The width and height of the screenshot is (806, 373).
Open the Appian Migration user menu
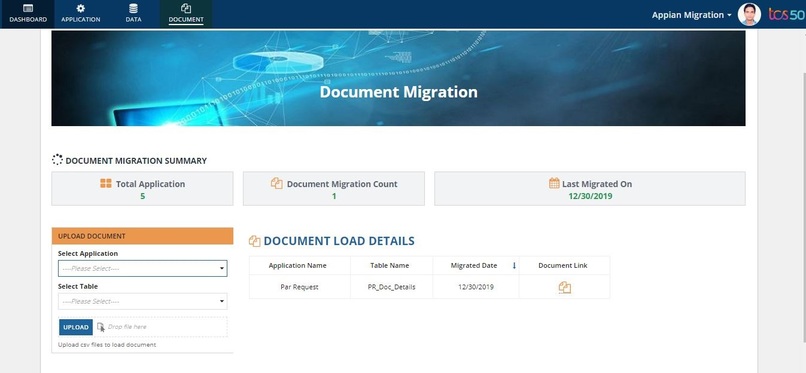(691, 15)
